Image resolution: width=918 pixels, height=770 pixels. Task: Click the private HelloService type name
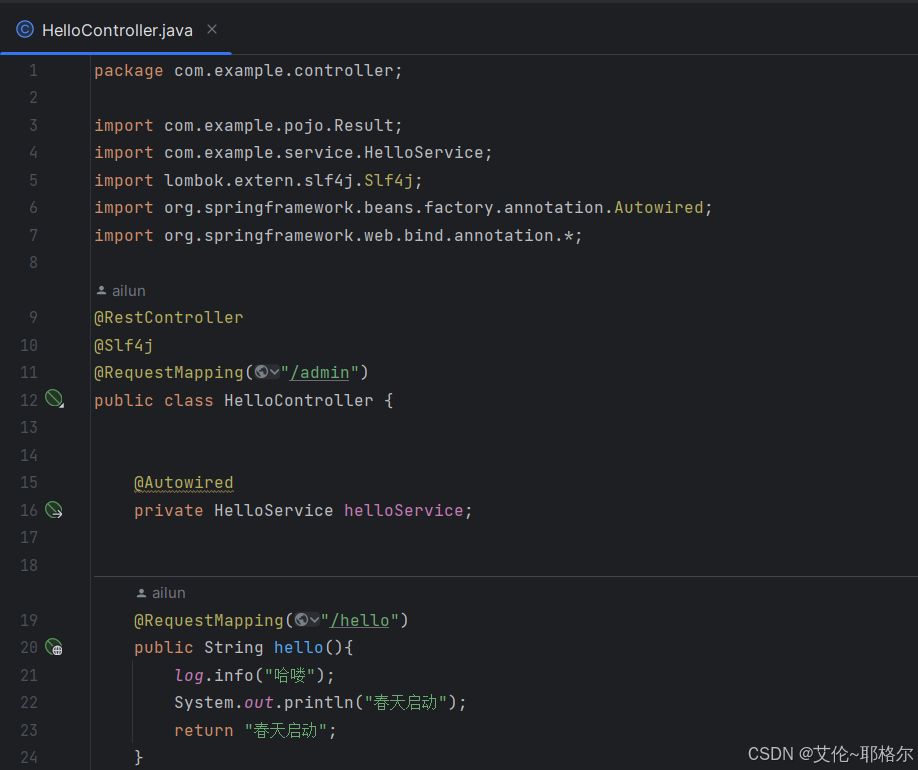273,510
